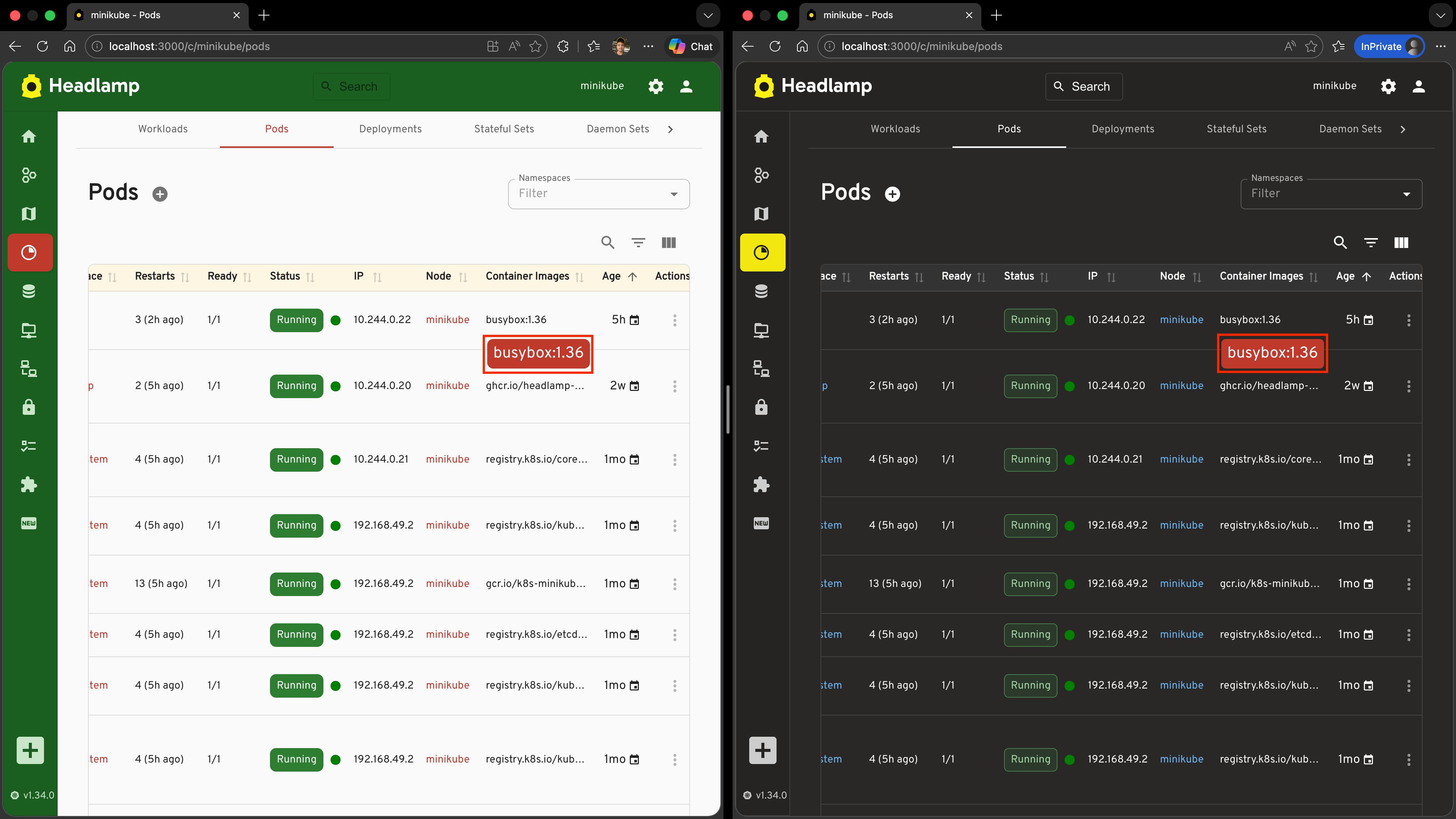Open table search icon in light window

coord(607,243)
